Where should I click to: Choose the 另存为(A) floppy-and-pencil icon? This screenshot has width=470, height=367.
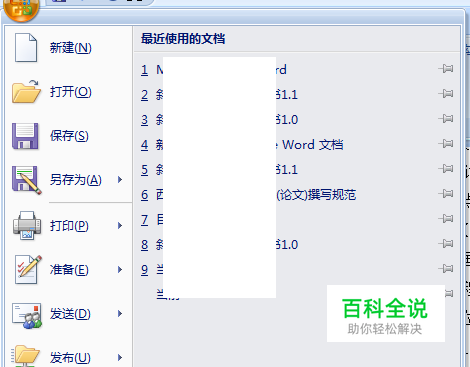coord(27,180)
